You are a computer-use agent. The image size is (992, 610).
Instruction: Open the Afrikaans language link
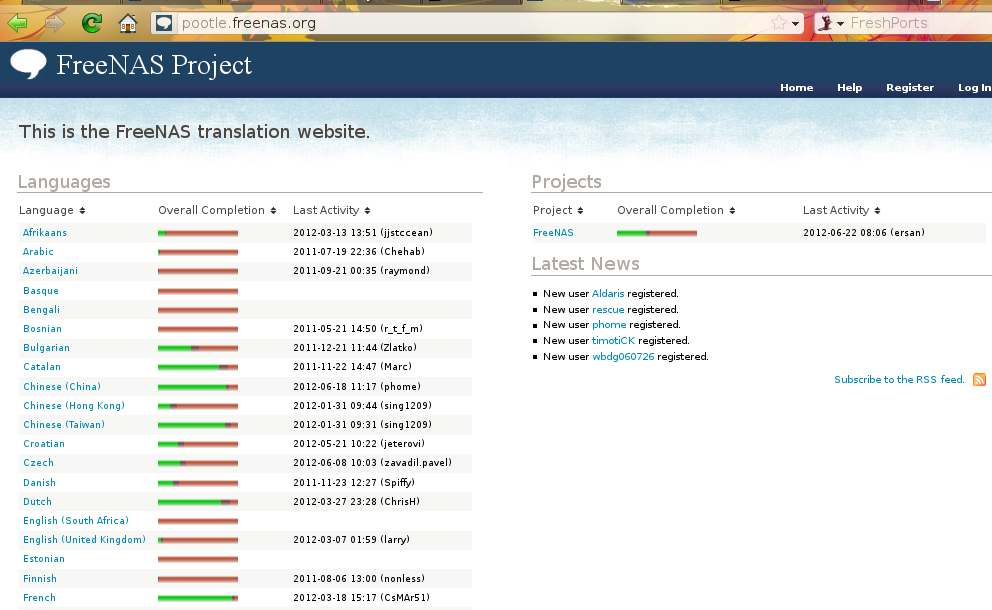pos(45,233)
